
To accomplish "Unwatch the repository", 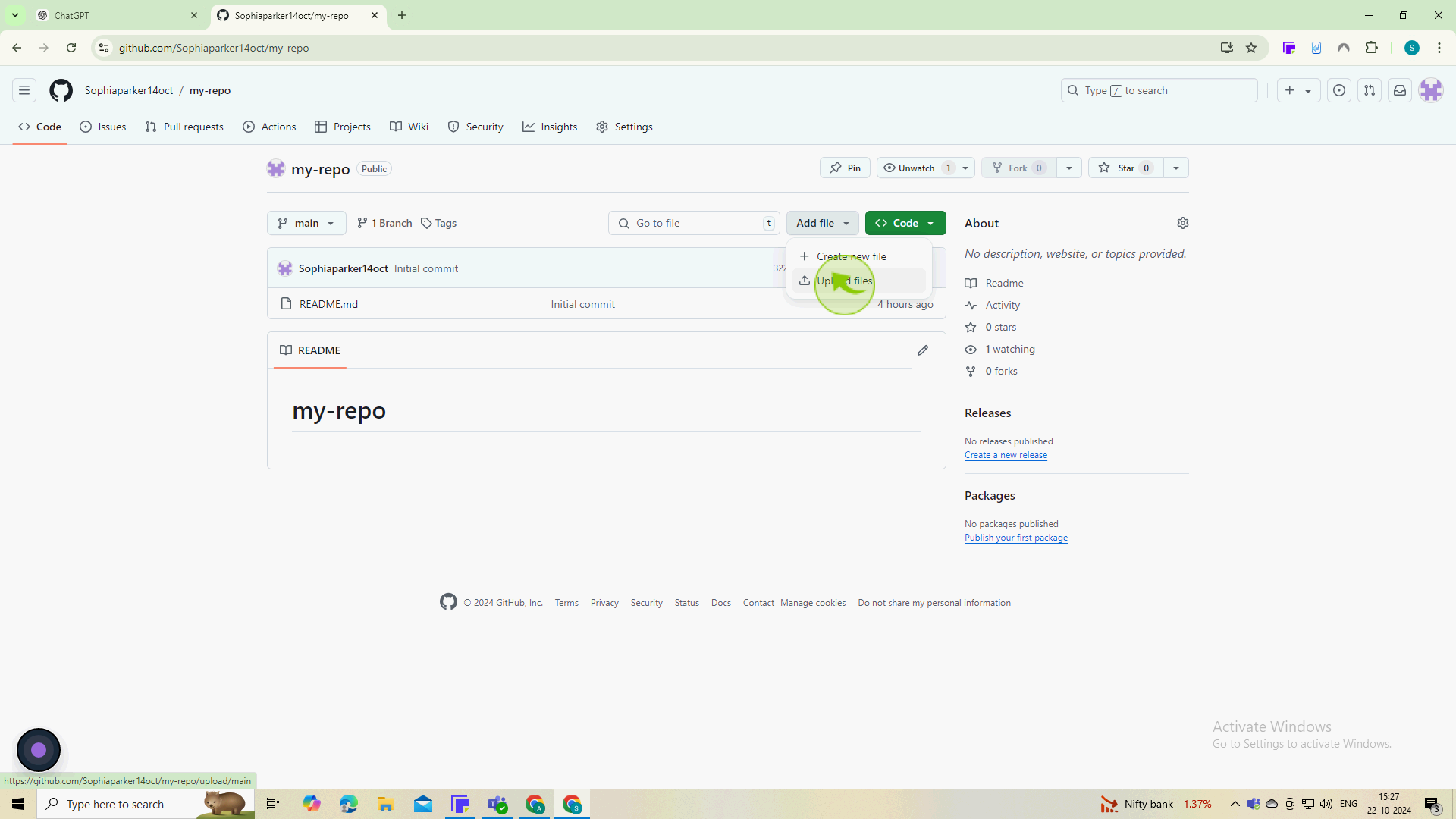I will pyautogui.click(x=917, y=168).
